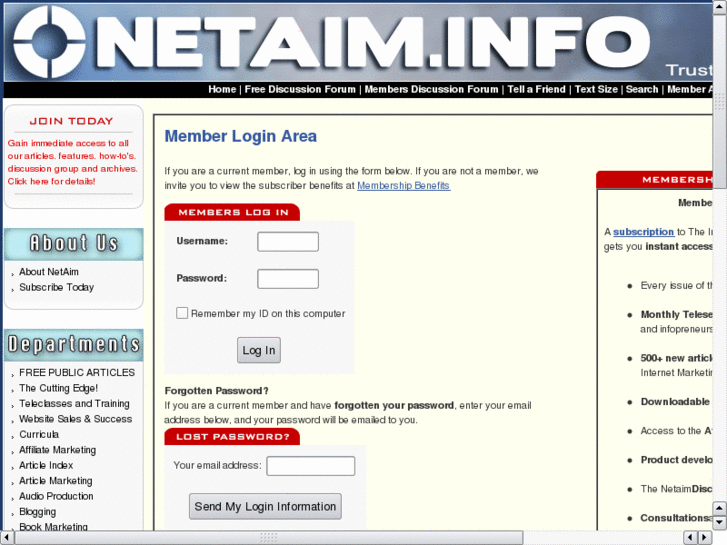Click the Forgotten Password? heading text
The height and width of the screenshot is (545, 727).
[217, 391]
